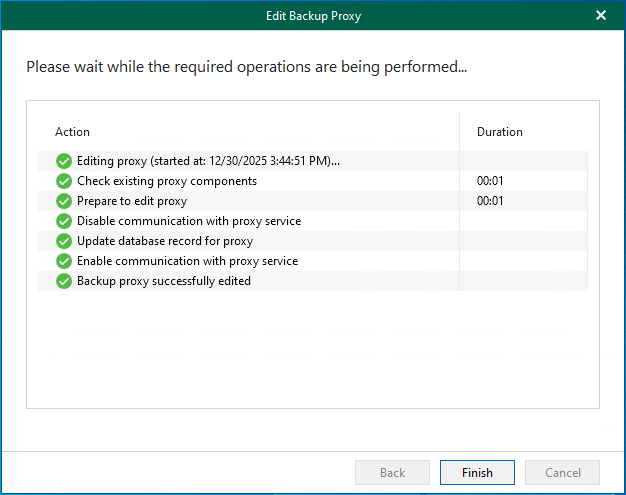Screen dimensions: 626x495
Task: Click the success icon for Check existing proxy components
Action: [64, 181]
